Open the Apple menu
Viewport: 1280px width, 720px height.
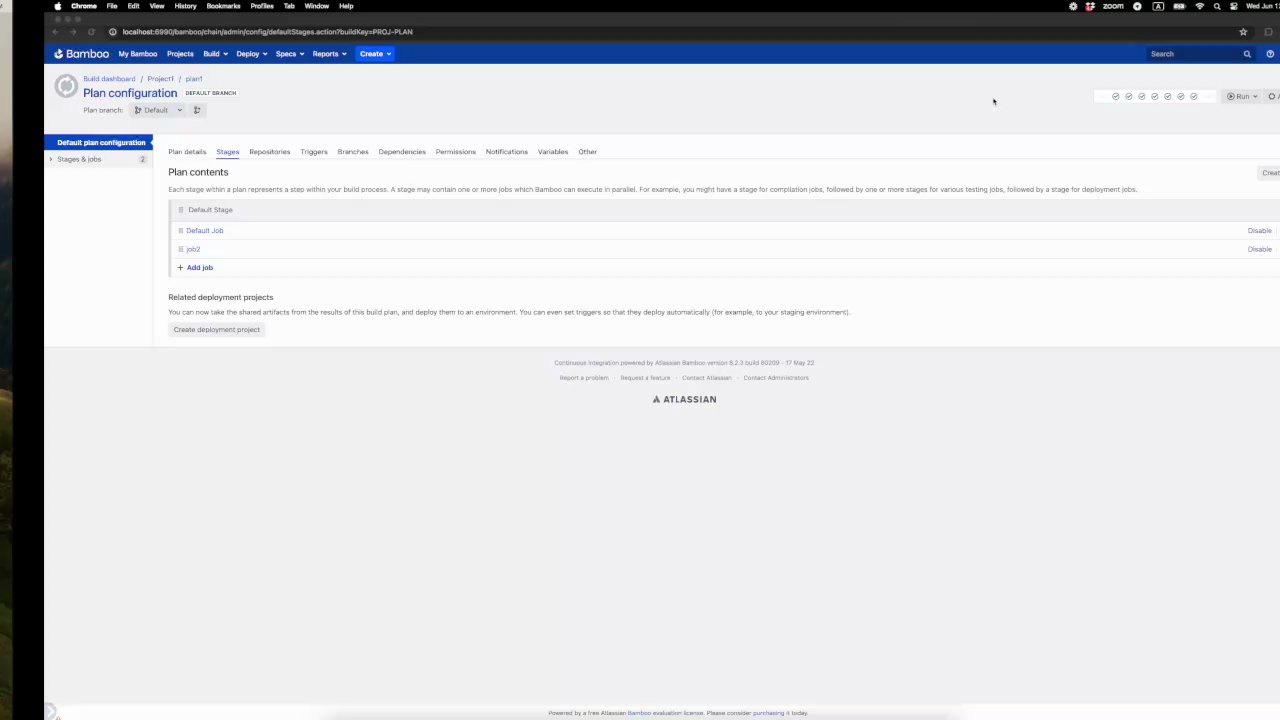[x=57, y=6]
